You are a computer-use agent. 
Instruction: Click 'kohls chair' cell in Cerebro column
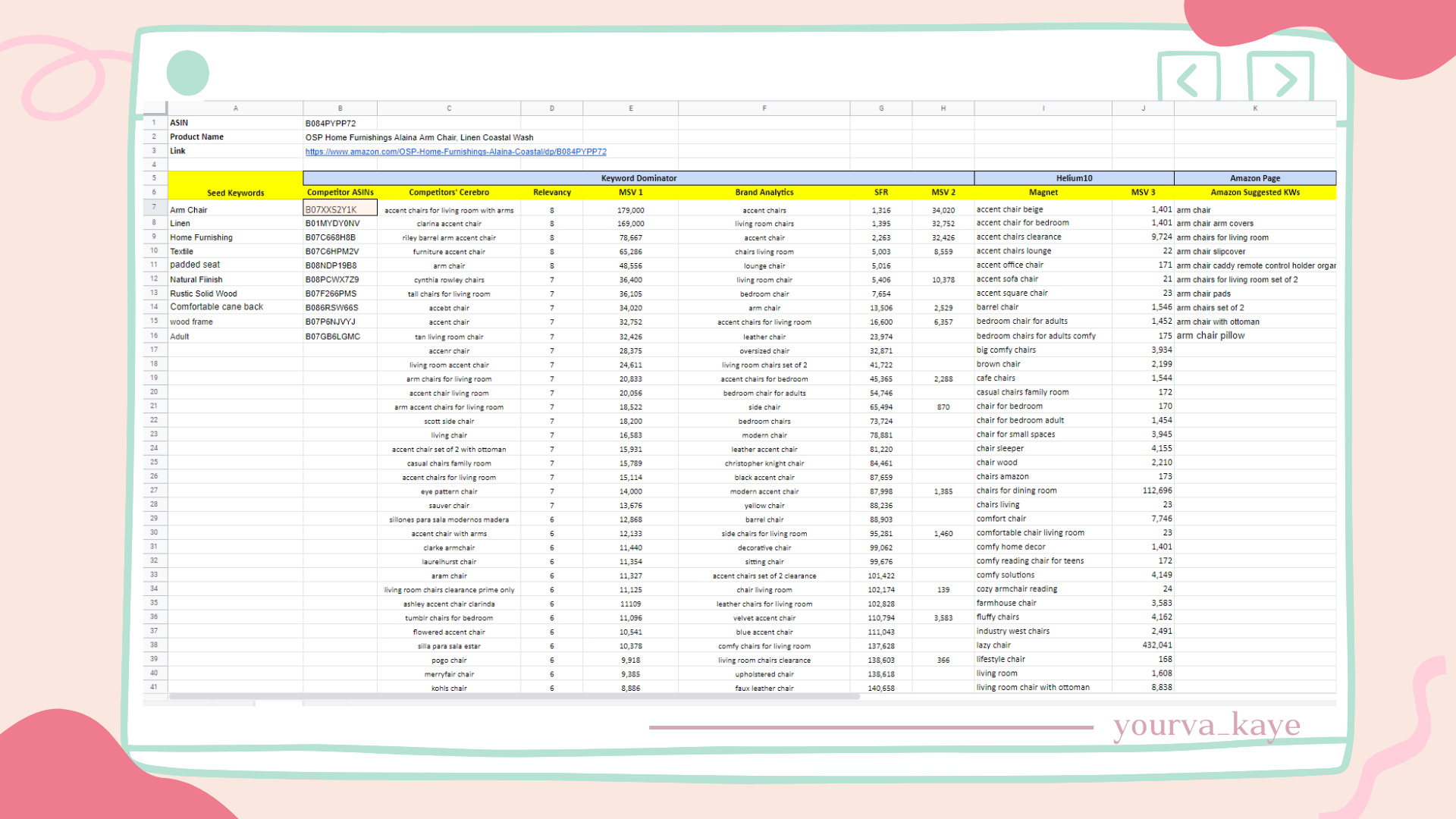449,688
